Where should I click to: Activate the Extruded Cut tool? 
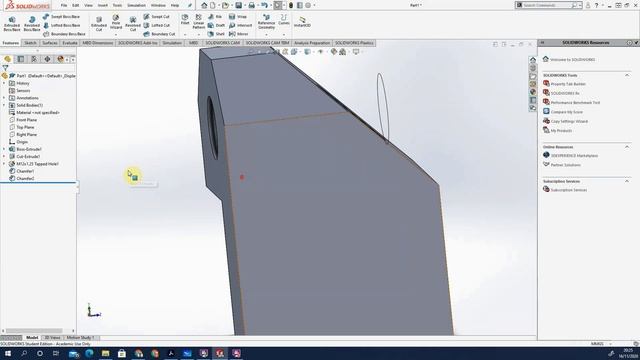(x=99, y=24)
